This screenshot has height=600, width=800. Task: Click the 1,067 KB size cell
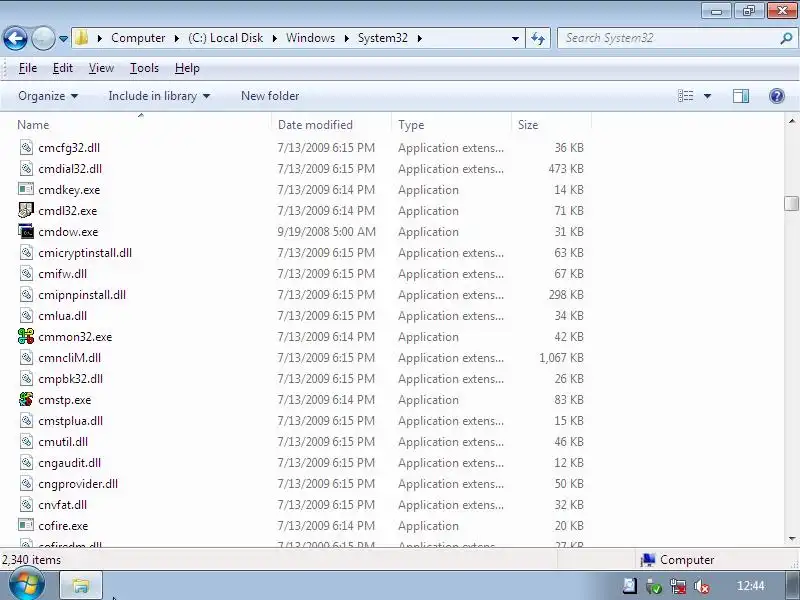point(561,358)
